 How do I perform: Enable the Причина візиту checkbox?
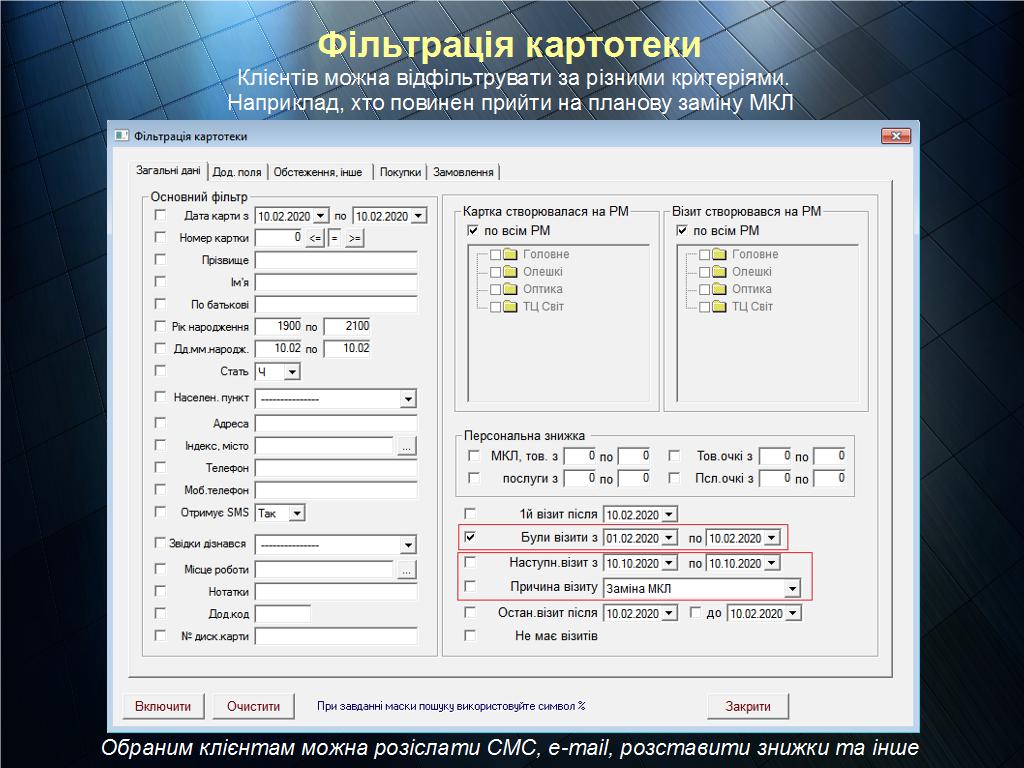(x=471, y=586)
